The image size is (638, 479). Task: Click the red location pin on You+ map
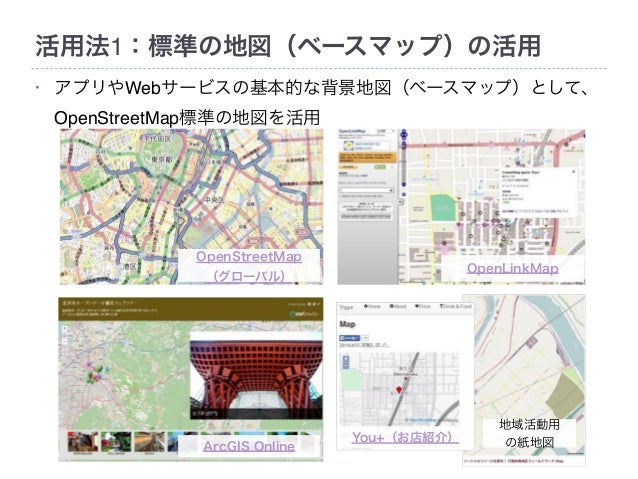pyautogui.click(x=399, y=391)
